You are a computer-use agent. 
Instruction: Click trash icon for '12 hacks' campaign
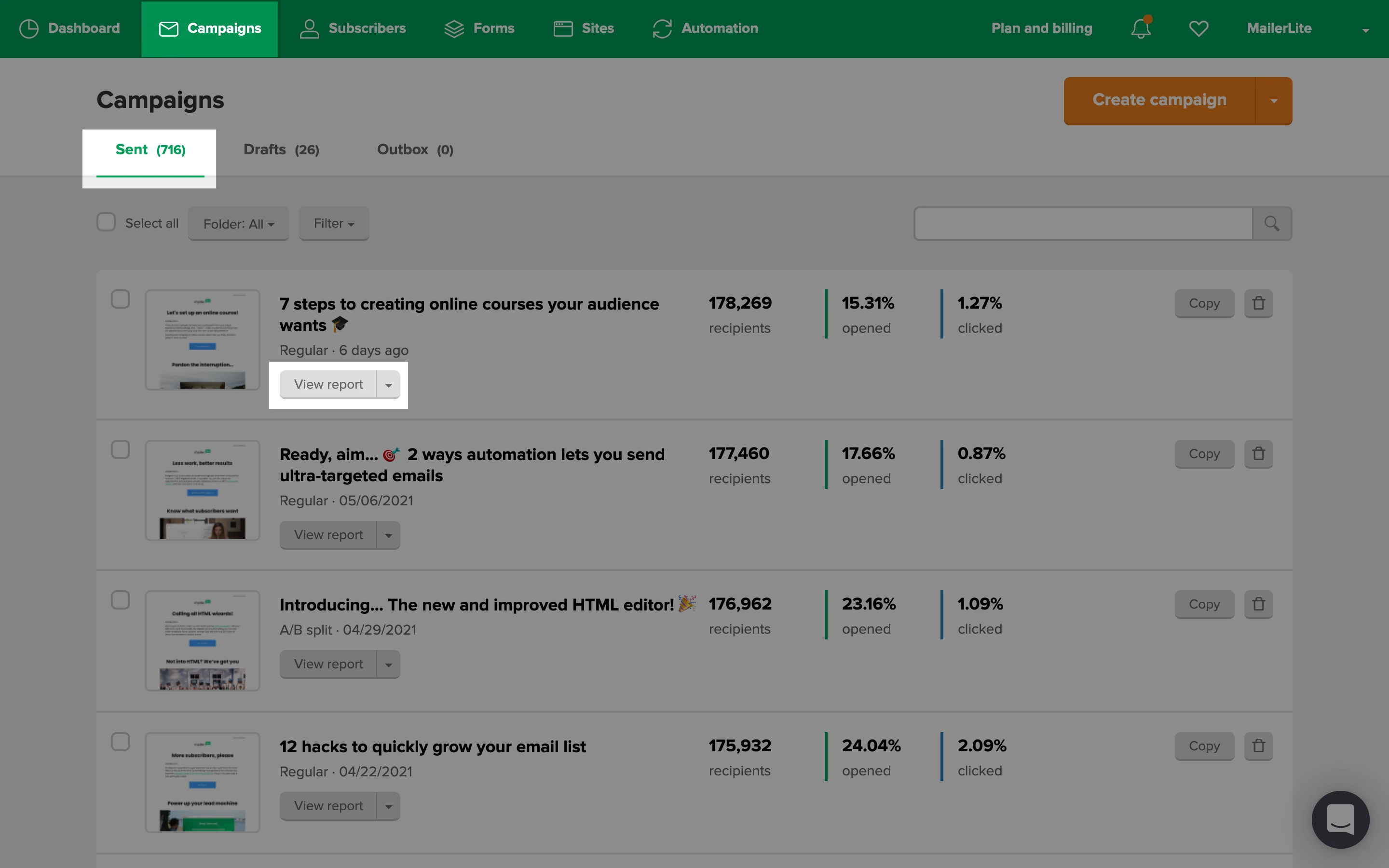pos(1258,746)
